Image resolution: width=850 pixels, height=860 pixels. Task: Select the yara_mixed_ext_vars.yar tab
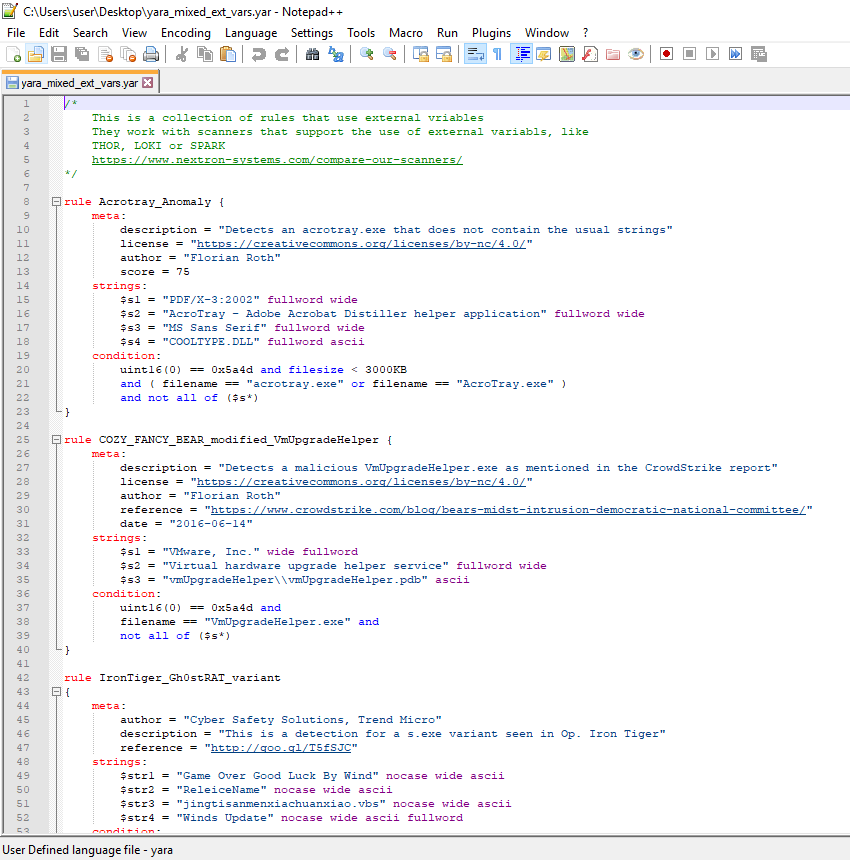[x=80, y=83]
